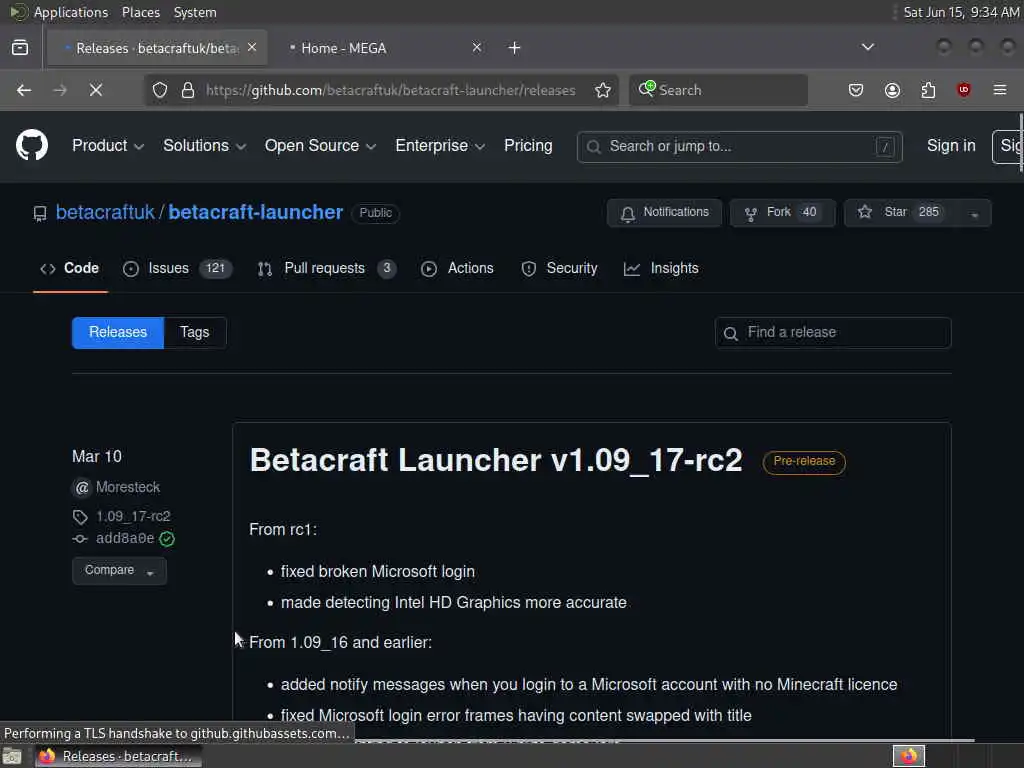1024x768 pixels.
Task: Close the Home - MEGA tab
Action: pyautogui.click(x=477, y=48)
